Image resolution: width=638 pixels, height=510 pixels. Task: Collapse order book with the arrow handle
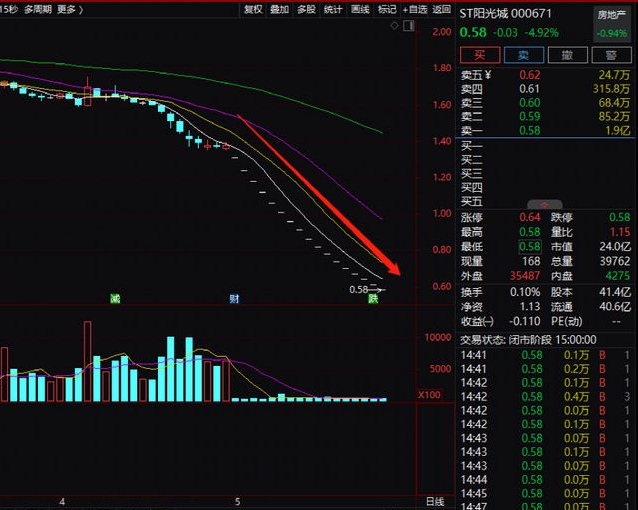coord(544,204)
